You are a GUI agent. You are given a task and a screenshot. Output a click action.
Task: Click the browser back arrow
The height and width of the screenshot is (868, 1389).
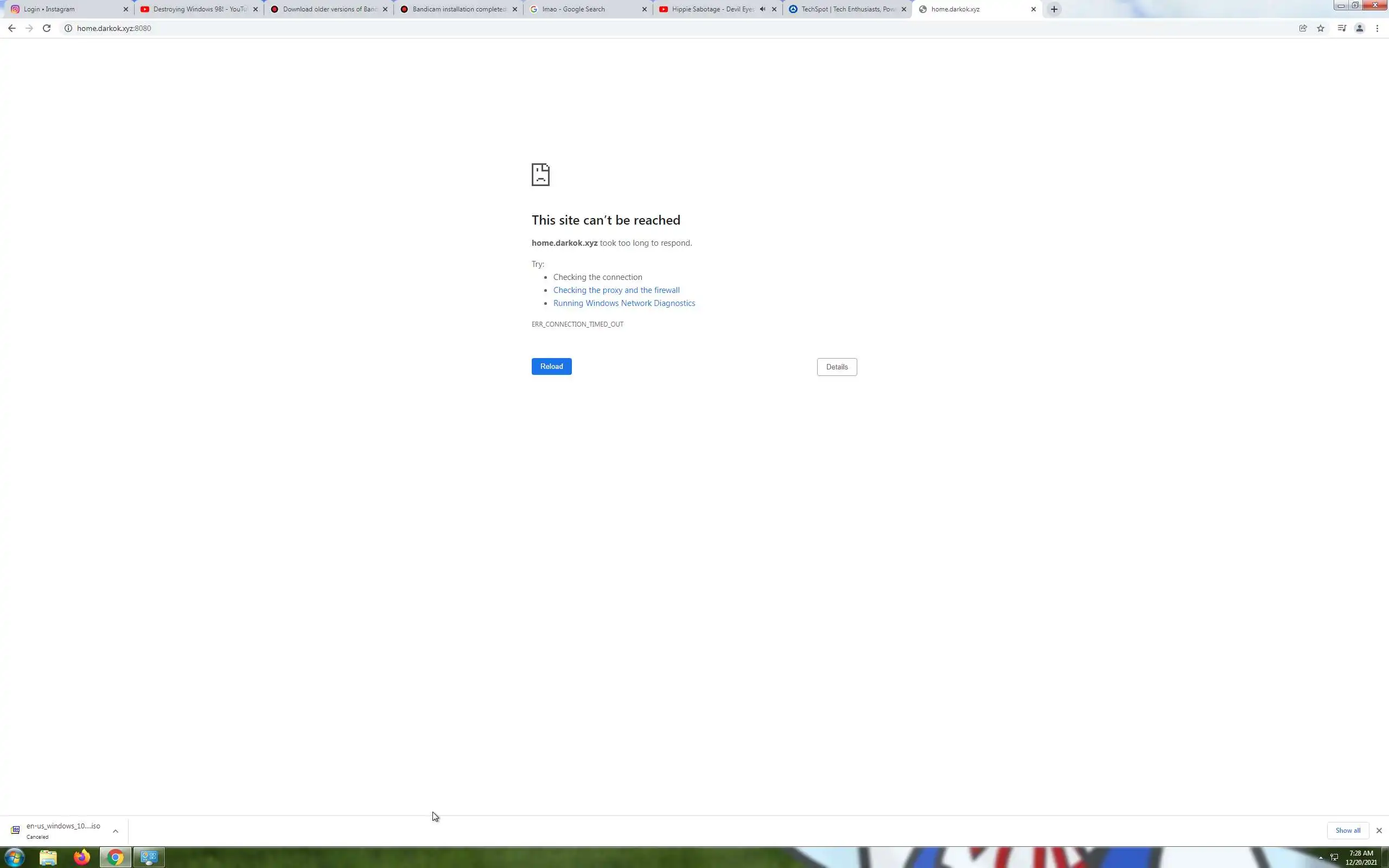click(11, 28)
